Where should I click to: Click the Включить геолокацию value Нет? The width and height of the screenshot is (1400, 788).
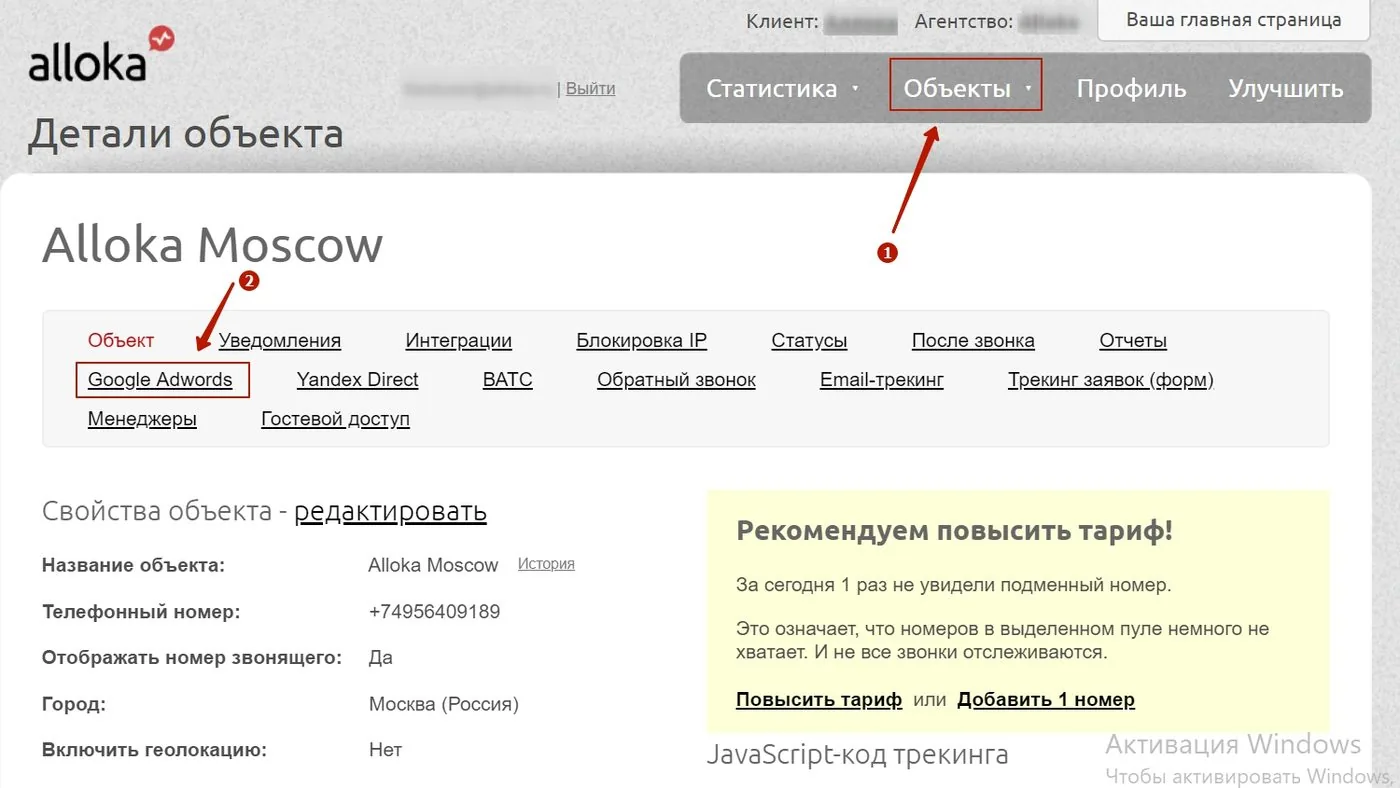385,749
